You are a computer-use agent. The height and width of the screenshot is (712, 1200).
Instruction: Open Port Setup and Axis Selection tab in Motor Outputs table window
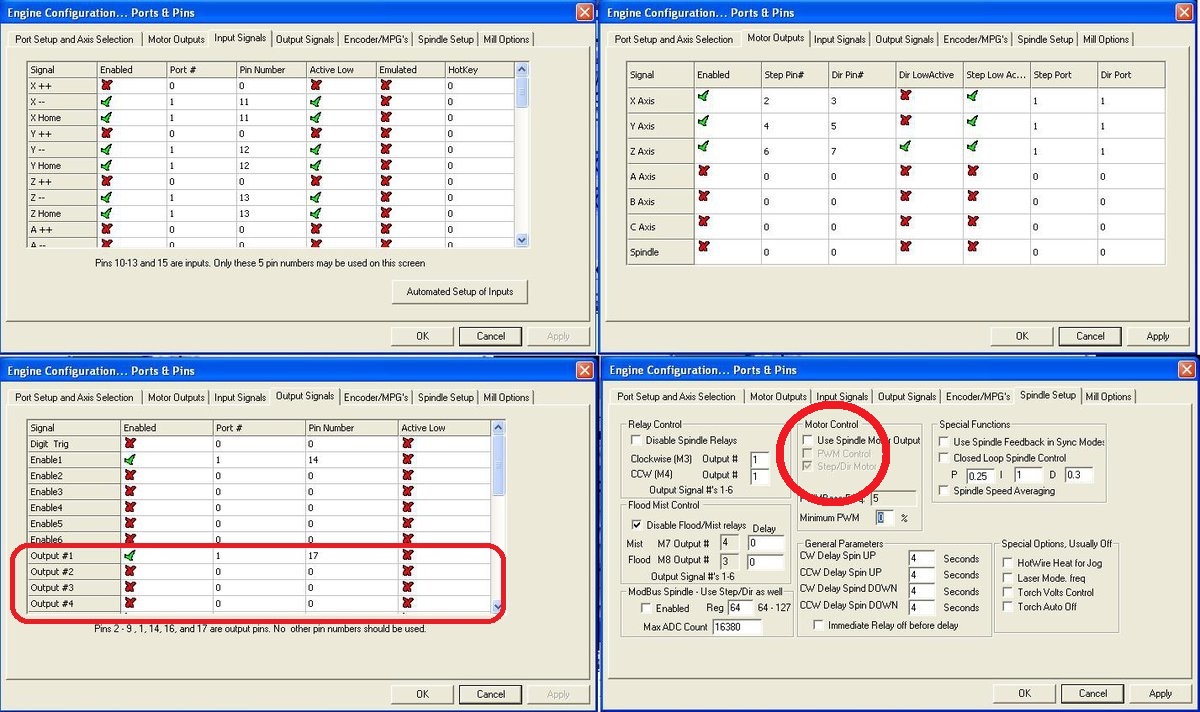[674, 39]
